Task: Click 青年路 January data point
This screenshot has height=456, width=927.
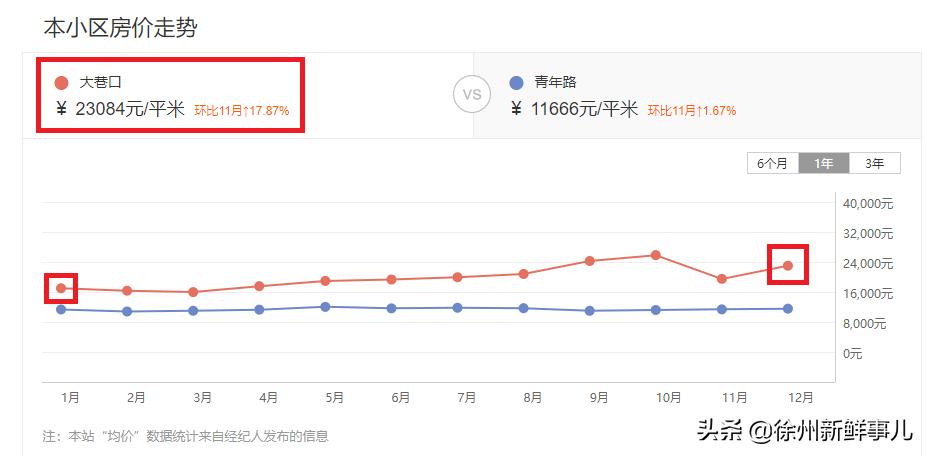Action: [x=62, y=309]
